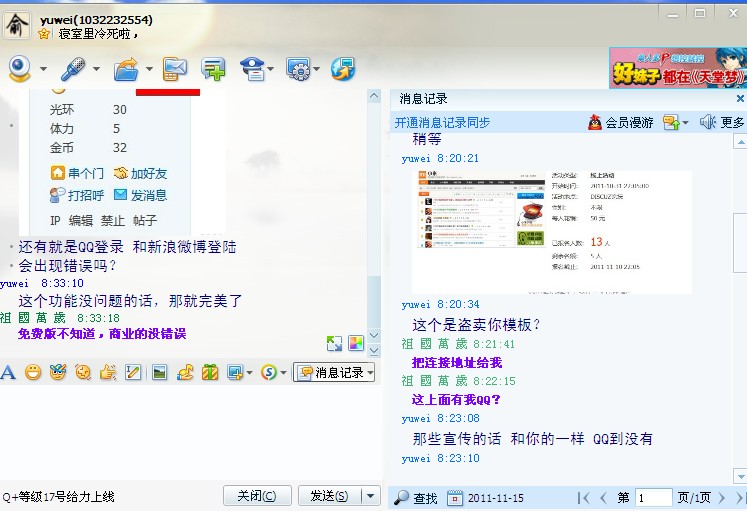Screen dimensions: 747x511
Task: Open send button options dropdown arrow
Action: pos(371,496)
